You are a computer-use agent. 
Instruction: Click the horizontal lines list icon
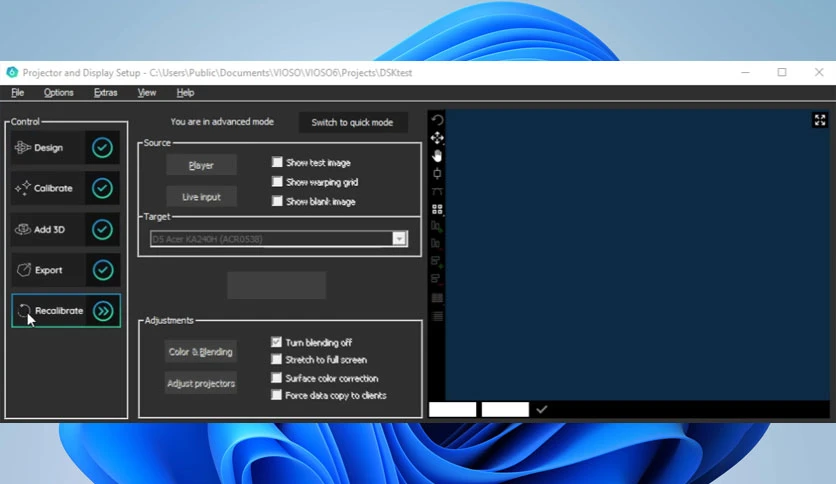pyautogui.click(x=437, y=316)
